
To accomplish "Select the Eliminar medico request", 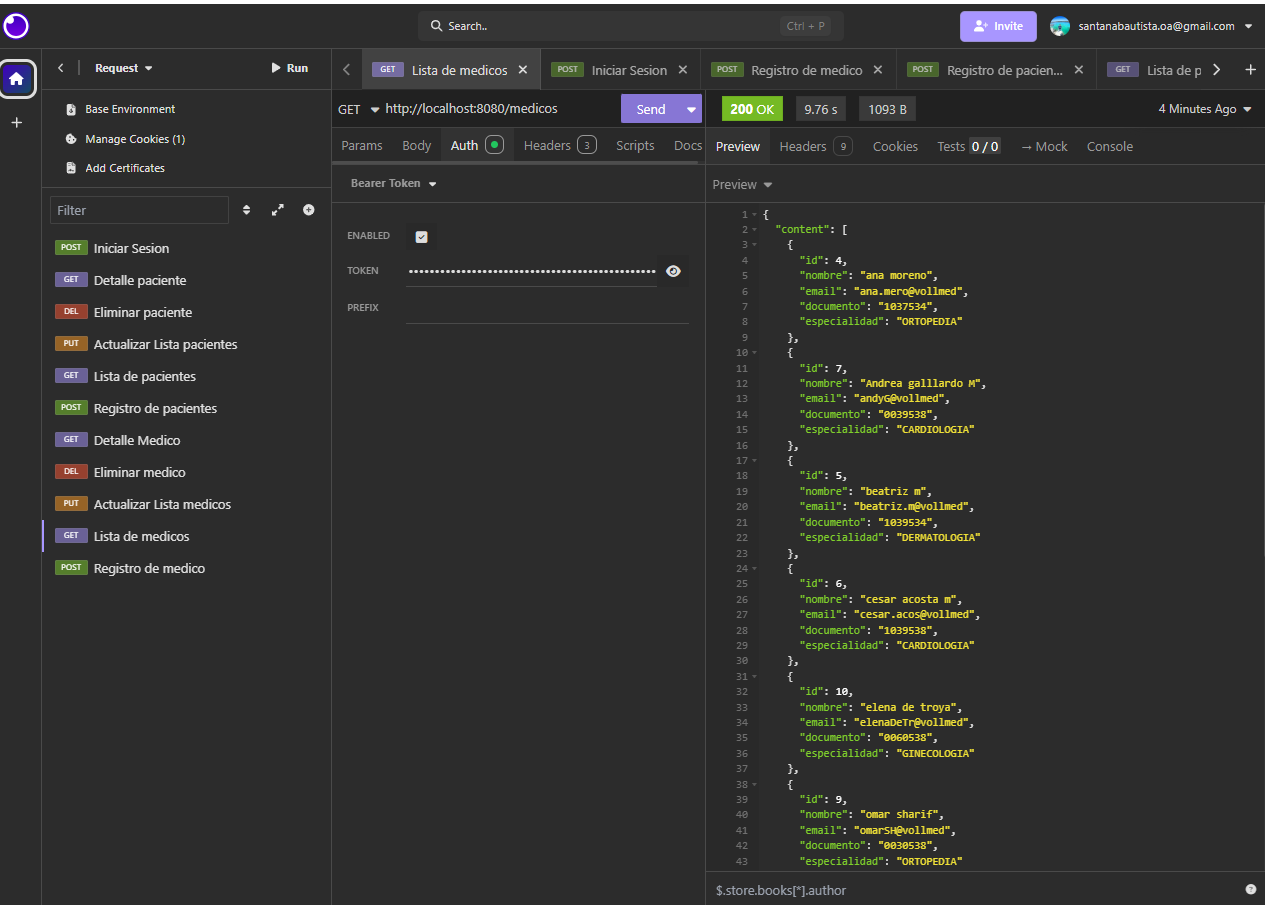I will [186, 472].
